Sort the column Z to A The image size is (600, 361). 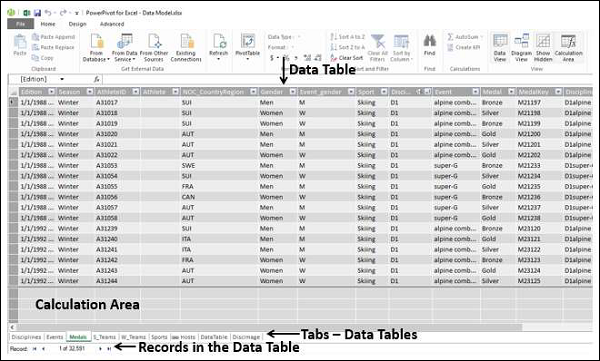tap(347, 47)
